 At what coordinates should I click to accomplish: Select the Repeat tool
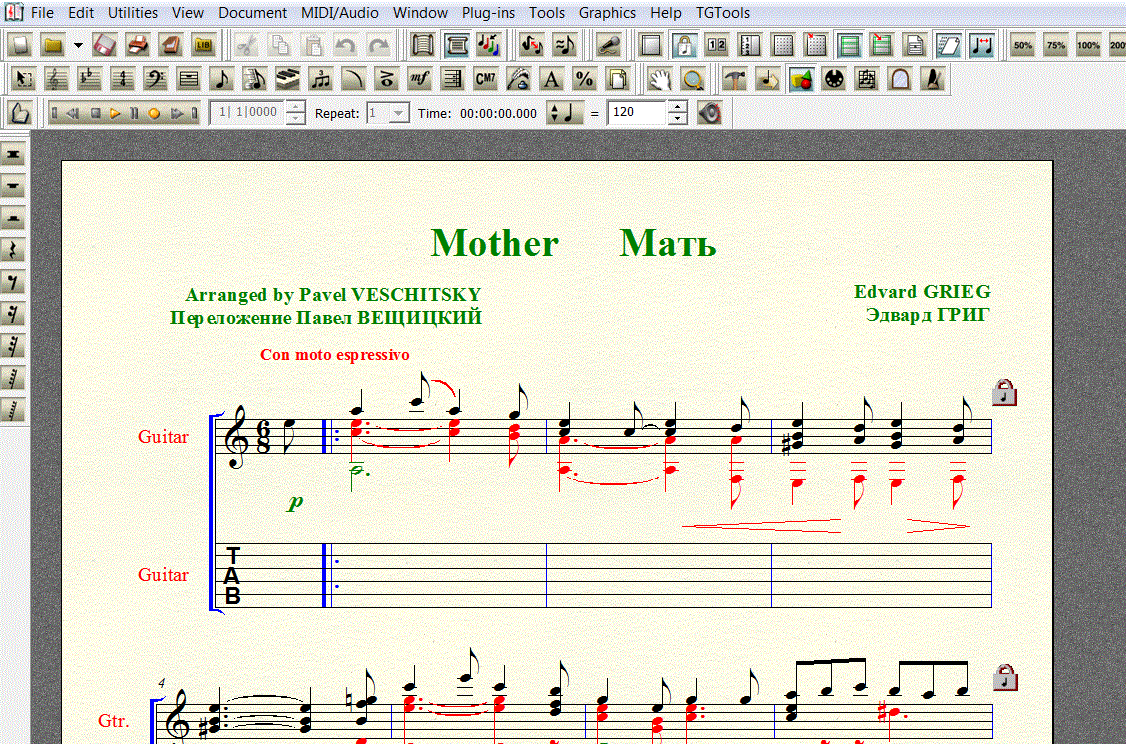tap(452, 78)
